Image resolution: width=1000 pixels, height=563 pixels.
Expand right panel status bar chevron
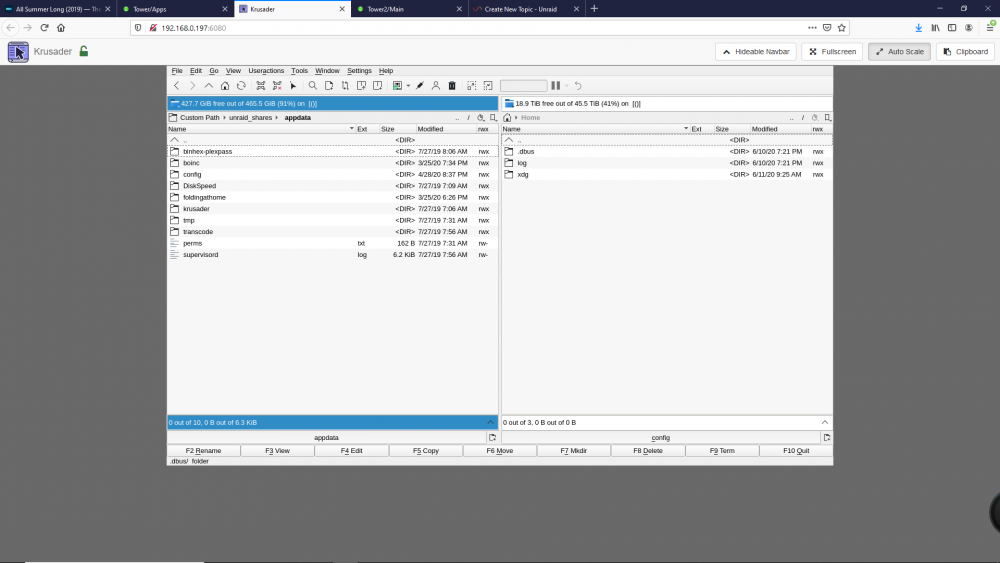[825, 422]
